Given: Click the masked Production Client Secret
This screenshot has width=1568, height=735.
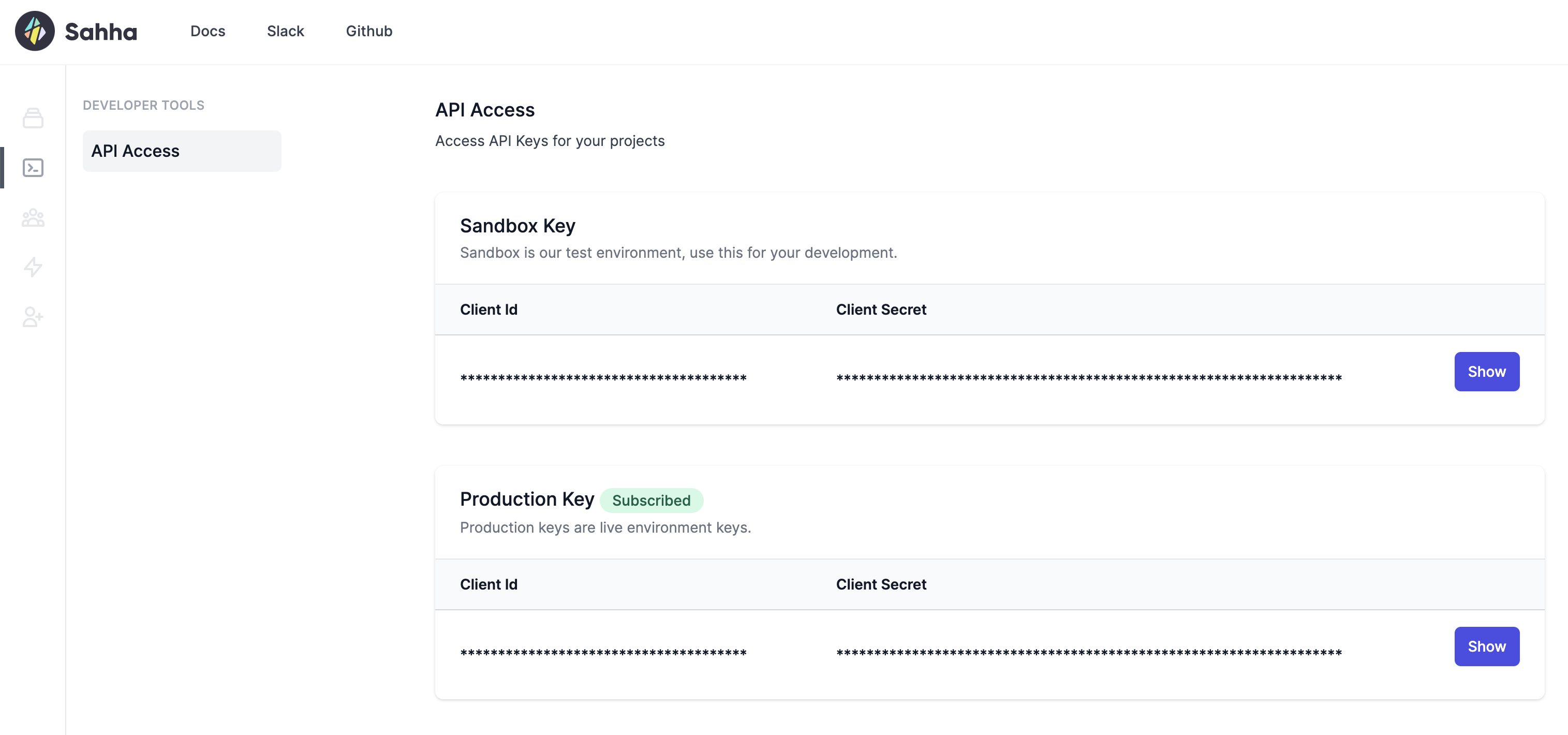Looking at the screenshot, I should click(x=1088, y=653).
